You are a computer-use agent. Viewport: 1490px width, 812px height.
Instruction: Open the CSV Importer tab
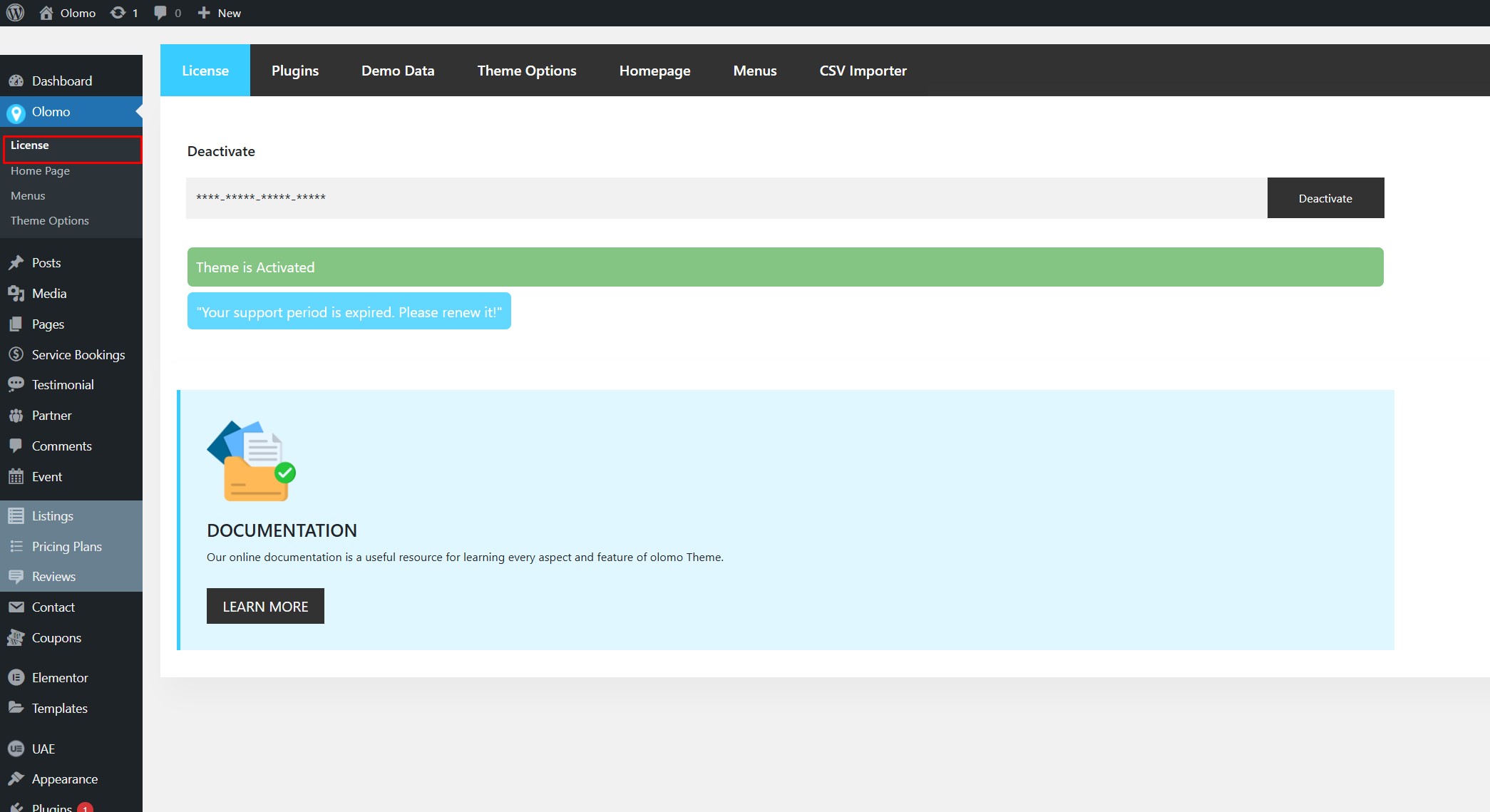click(863, 71)
